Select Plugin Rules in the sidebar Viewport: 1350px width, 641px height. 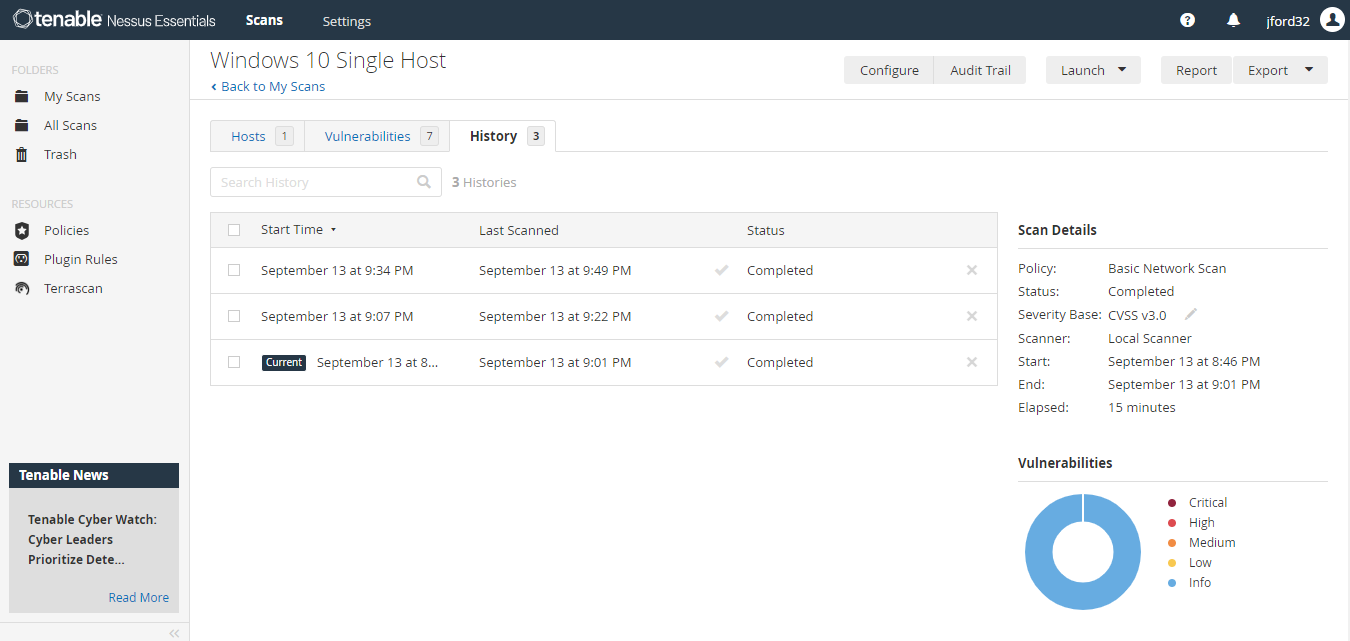(79, 259)
